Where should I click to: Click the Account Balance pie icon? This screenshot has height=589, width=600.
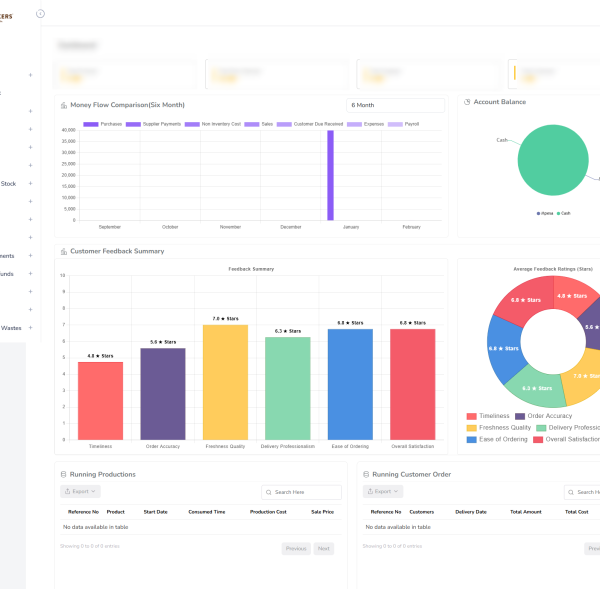[x=467, y=102]
